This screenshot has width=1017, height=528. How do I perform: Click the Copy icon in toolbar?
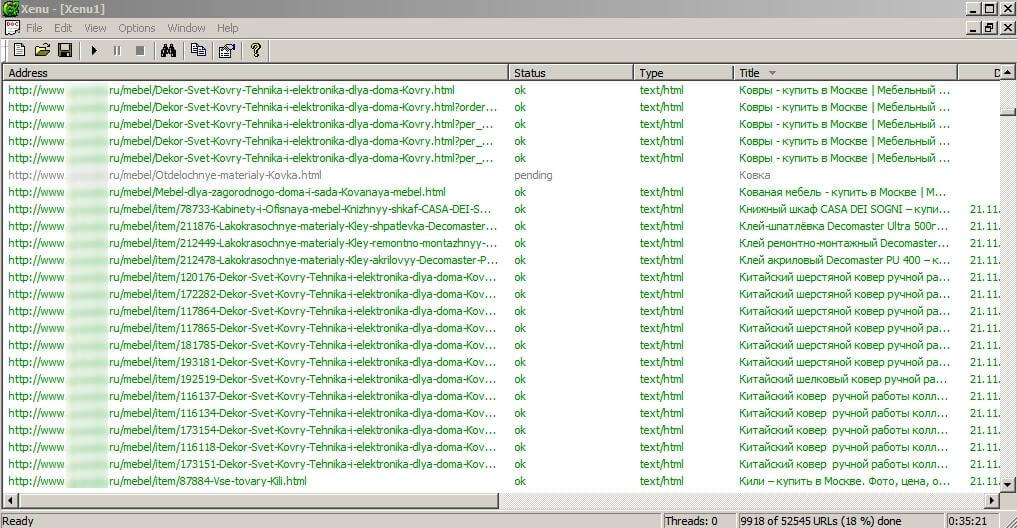198,49
